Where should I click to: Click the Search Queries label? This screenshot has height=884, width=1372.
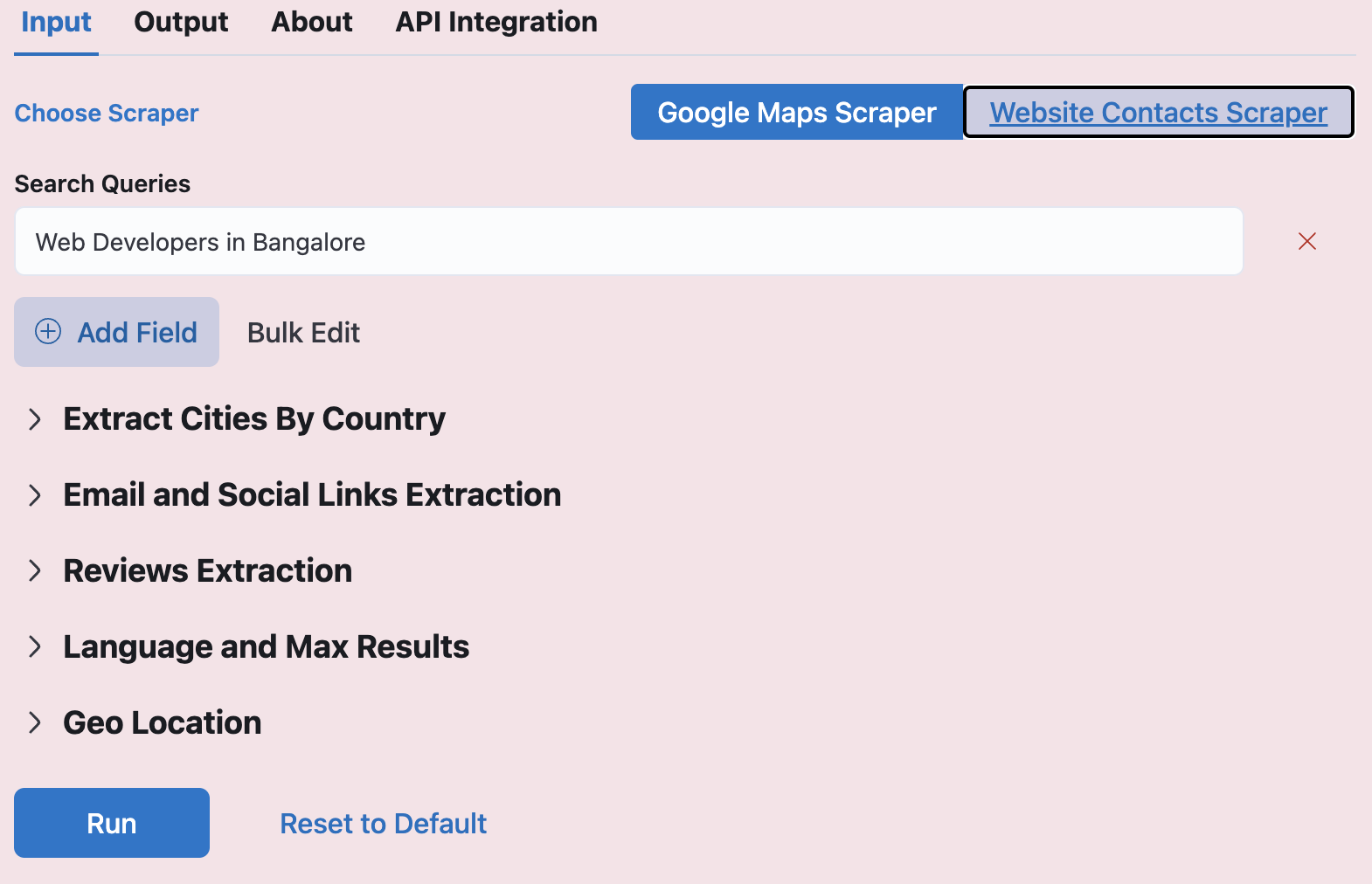(x=102, y=183)
